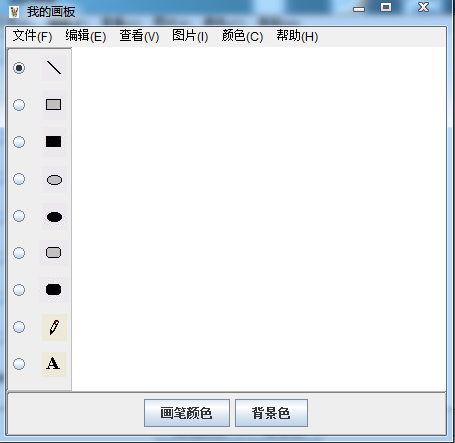Enable radio button beside text tool
Viewport: 455px width, 443px height.
click(x=19, y=364)
